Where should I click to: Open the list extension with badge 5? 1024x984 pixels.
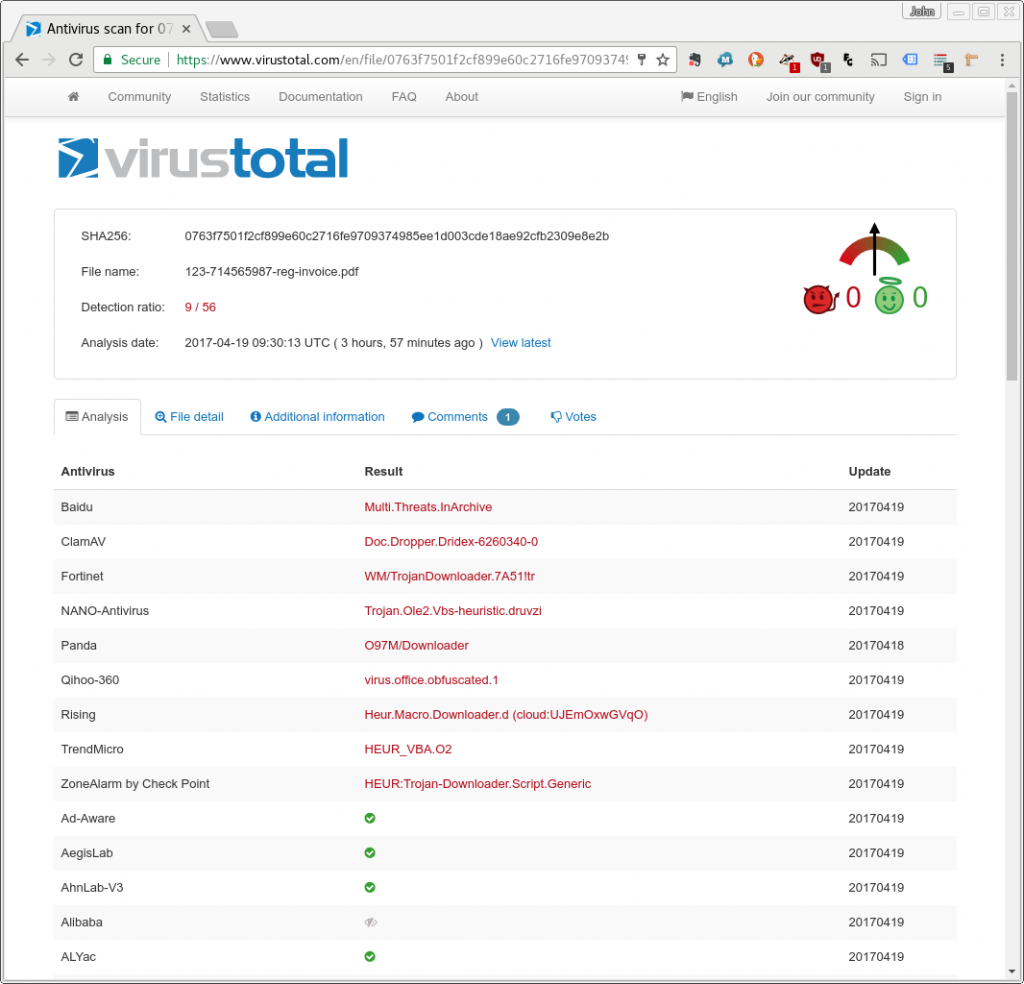(x=942, y=61)
